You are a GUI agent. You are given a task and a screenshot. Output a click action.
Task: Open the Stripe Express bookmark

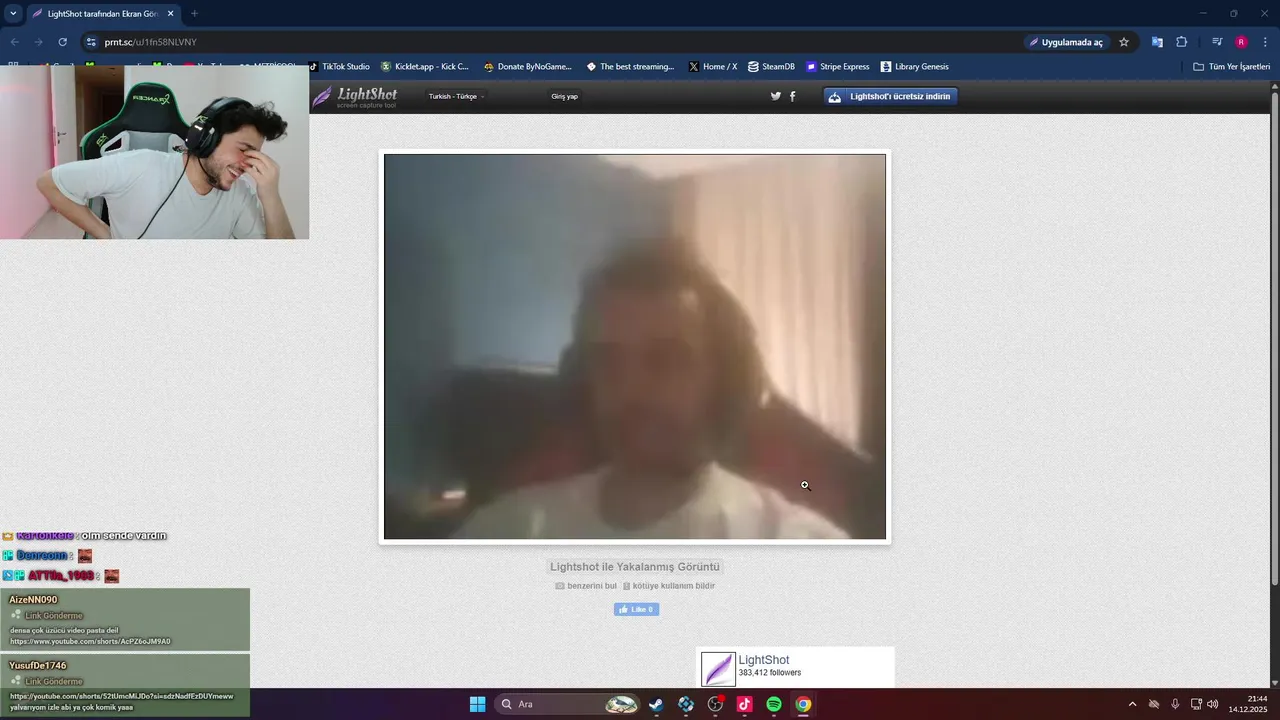(838, 66)
